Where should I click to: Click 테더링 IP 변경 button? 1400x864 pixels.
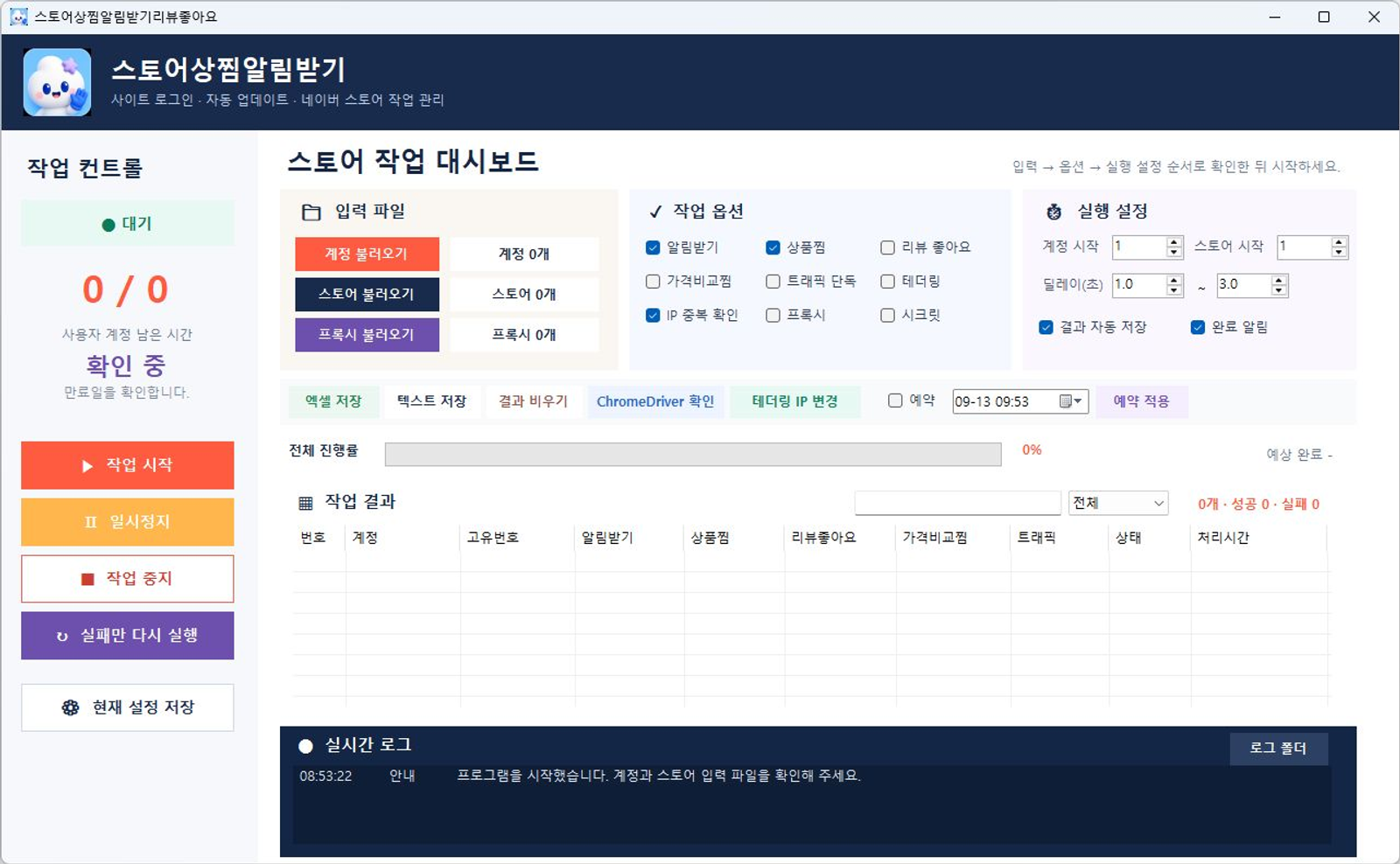pyautogui.click(x=795, y=401)
